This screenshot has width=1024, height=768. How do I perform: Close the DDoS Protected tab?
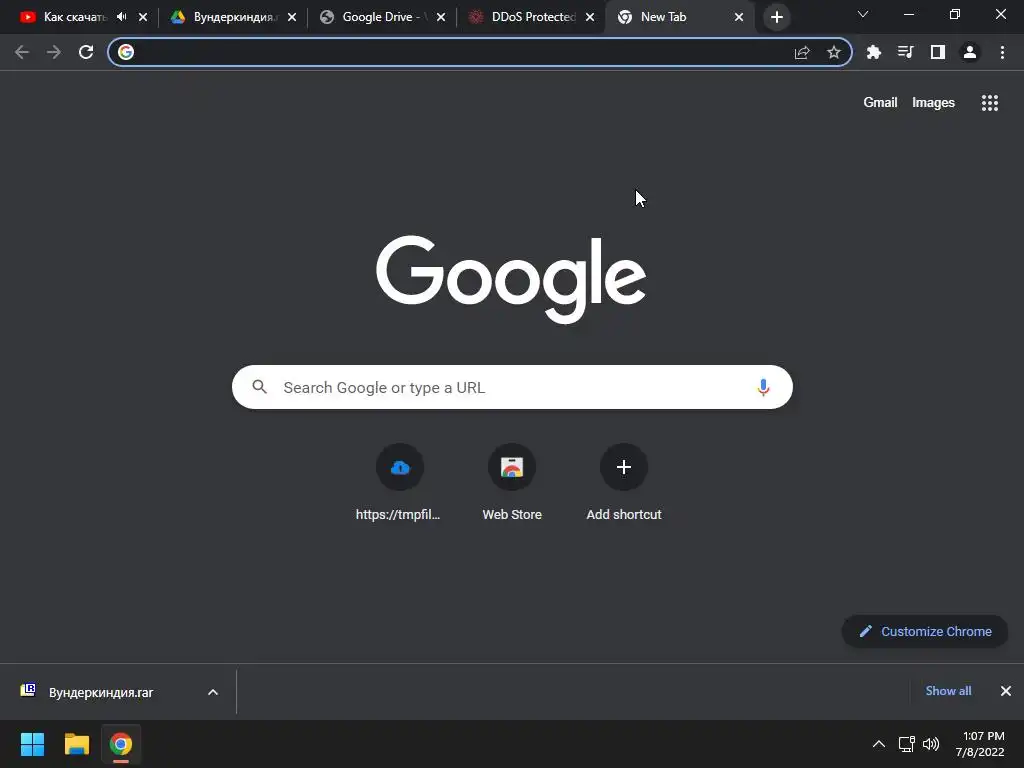click(590, 17)
